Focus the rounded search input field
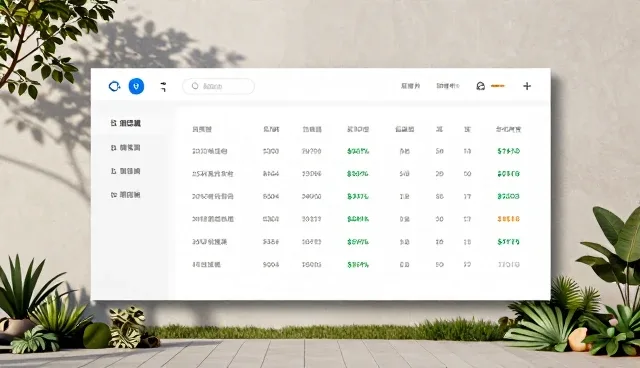Viewport: 640px width, 368px height. [218, 86]
